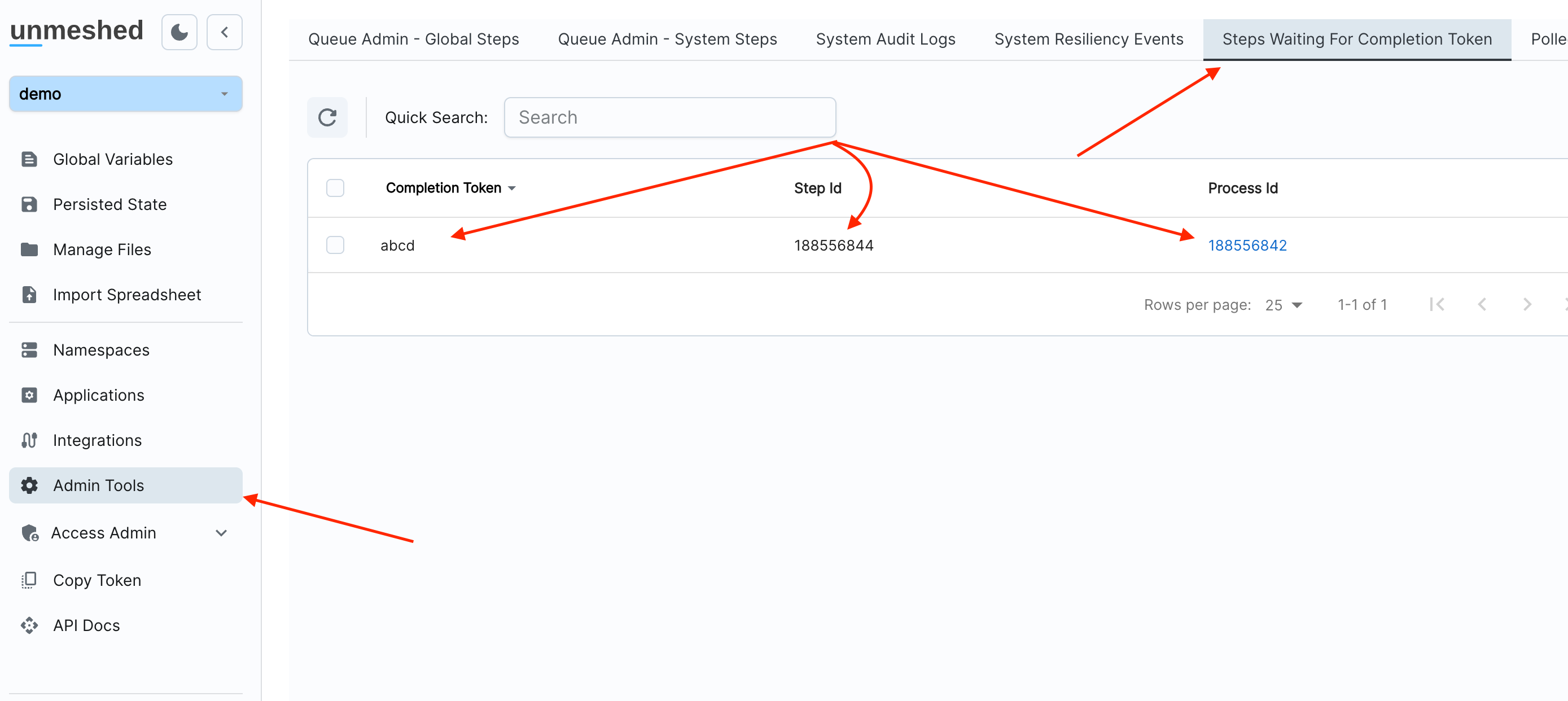Open Manage Files folder icon

click(x=29, y=249)
